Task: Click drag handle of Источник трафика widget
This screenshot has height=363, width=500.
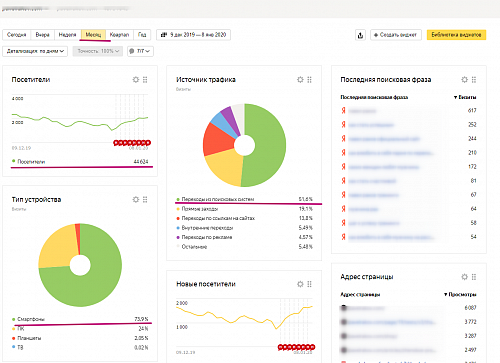Action: (309, 80)
